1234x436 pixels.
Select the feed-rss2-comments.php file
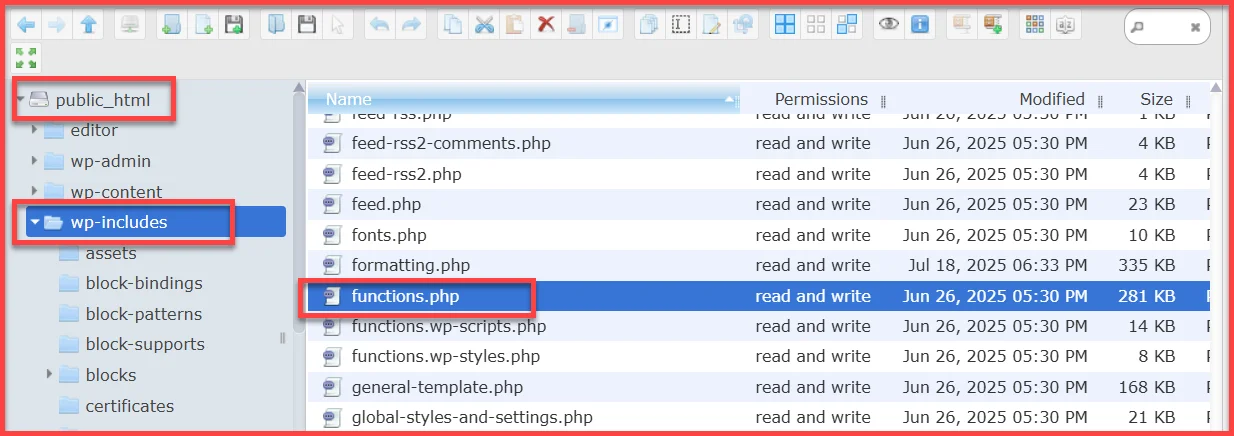(450, 143)
